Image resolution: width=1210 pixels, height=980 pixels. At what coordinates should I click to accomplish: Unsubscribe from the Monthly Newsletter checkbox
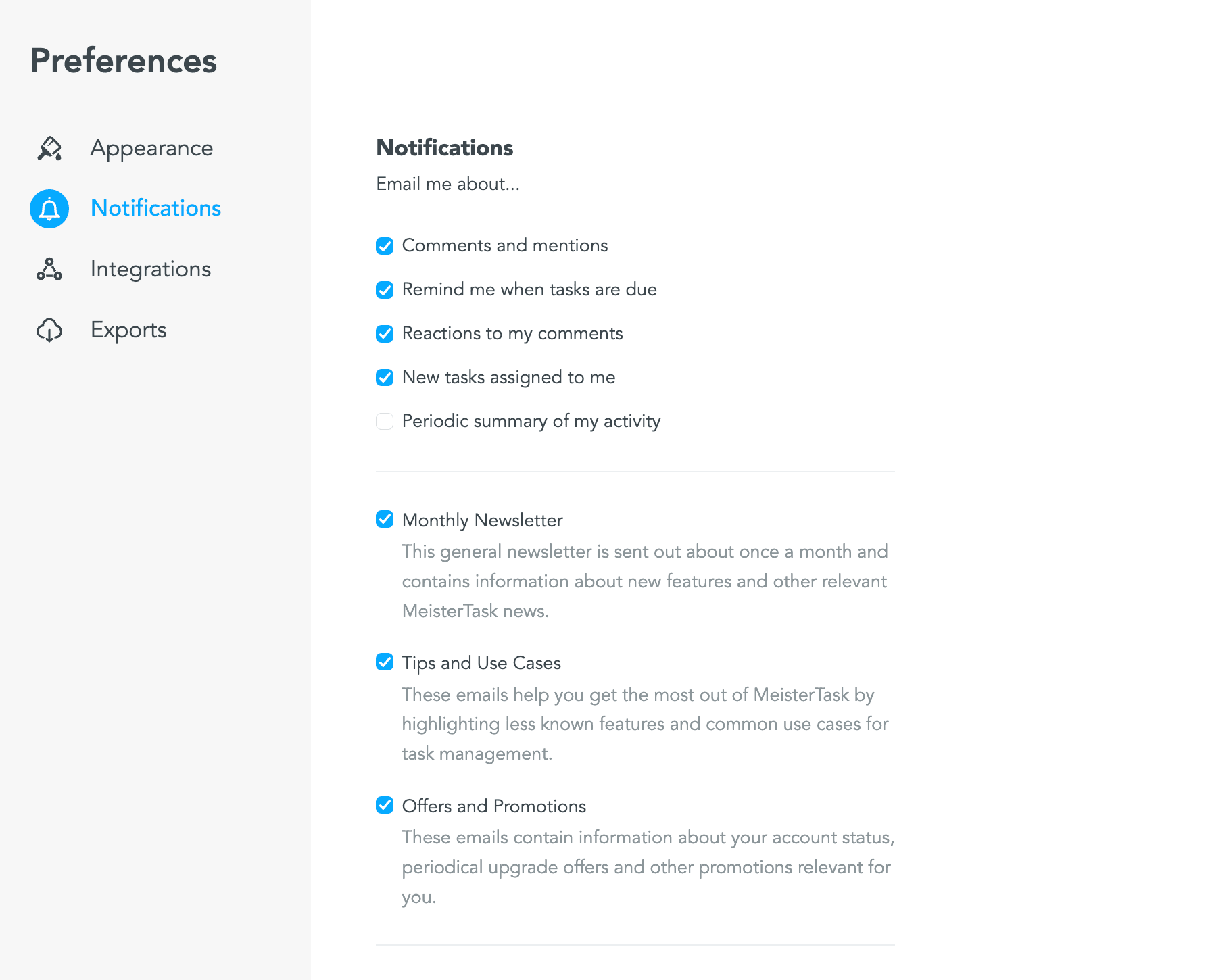[x=385, y=519]
